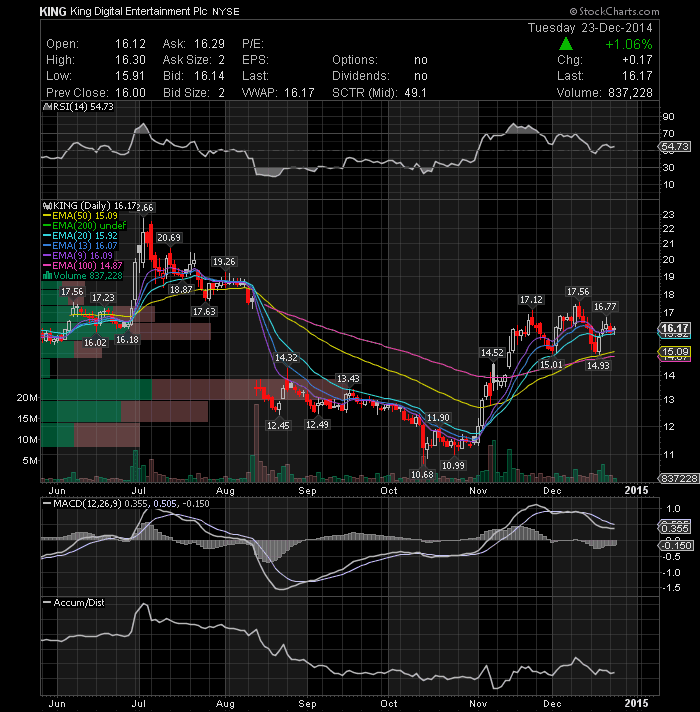Image resolution: width=700 pixels, height=712 pixels.
Task: Click the Bid value 16.14
Action: coord(209,76)
